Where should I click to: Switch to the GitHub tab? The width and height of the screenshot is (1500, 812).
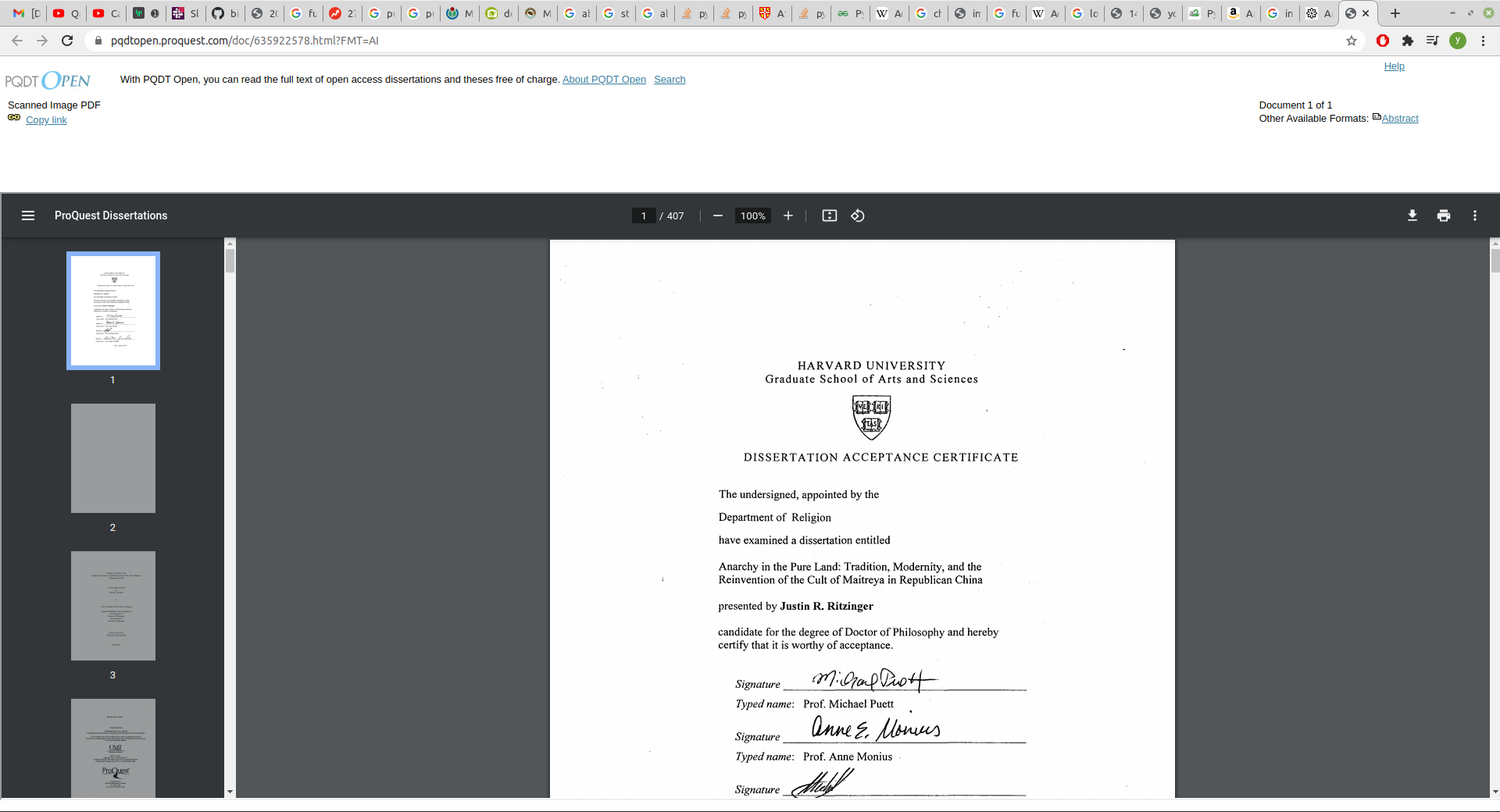[225, 13]
